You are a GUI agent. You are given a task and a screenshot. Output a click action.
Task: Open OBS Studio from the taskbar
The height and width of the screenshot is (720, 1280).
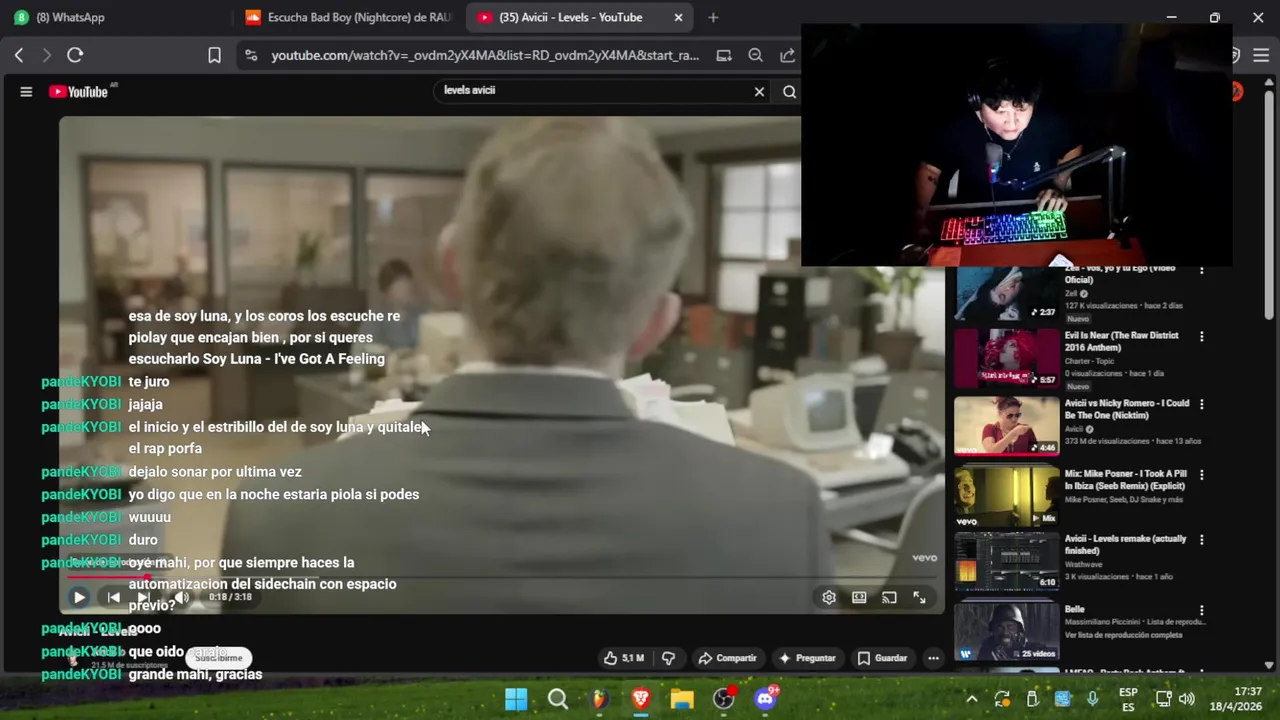click(724, 699)
